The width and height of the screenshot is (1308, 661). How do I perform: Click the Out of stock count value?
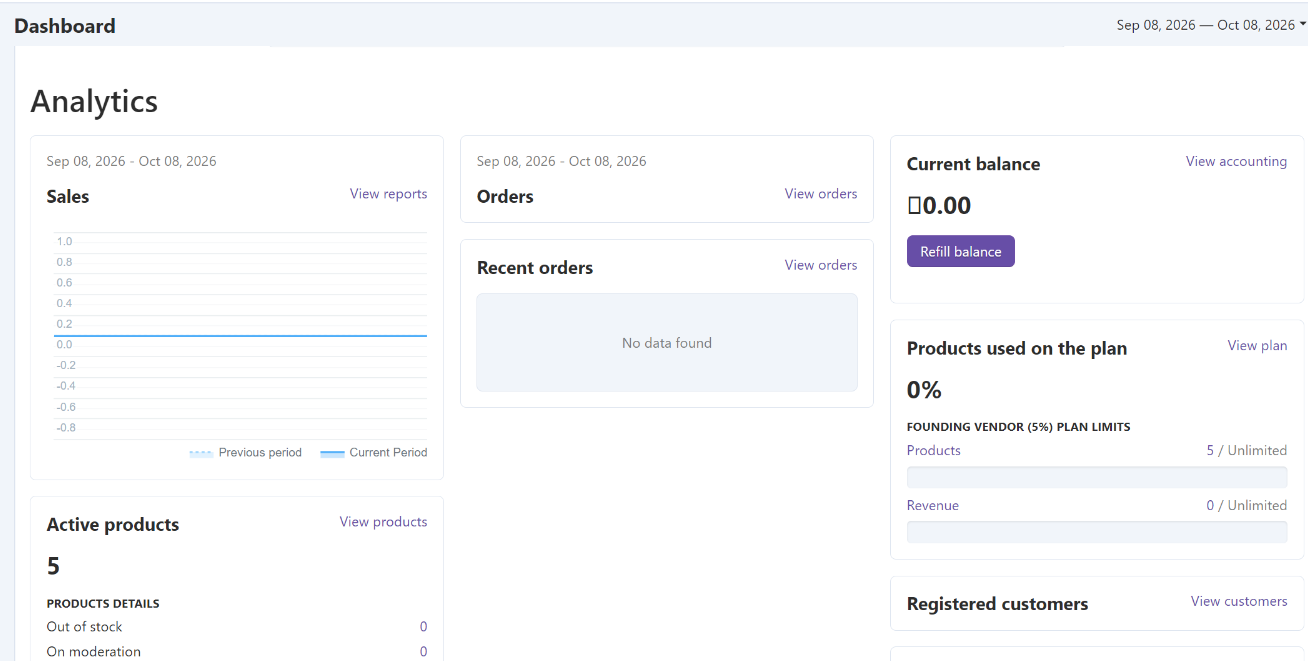click(x=423, y=627)
